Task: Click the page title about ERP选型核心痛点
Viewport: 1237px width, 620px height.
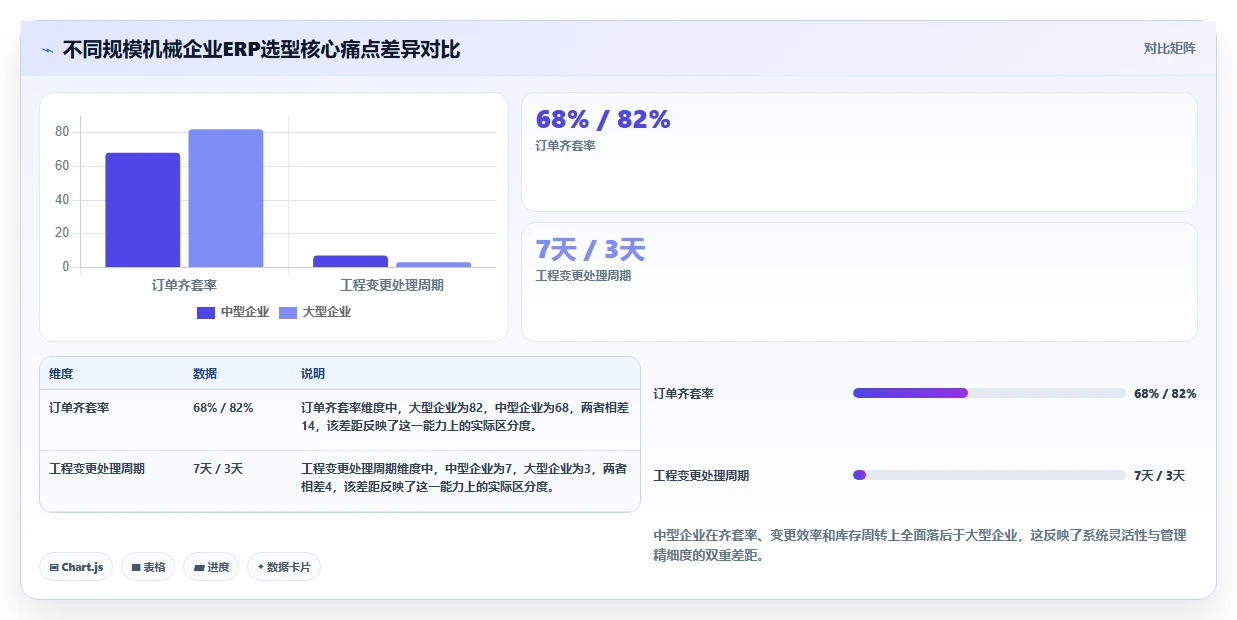Action: point(261,49)
